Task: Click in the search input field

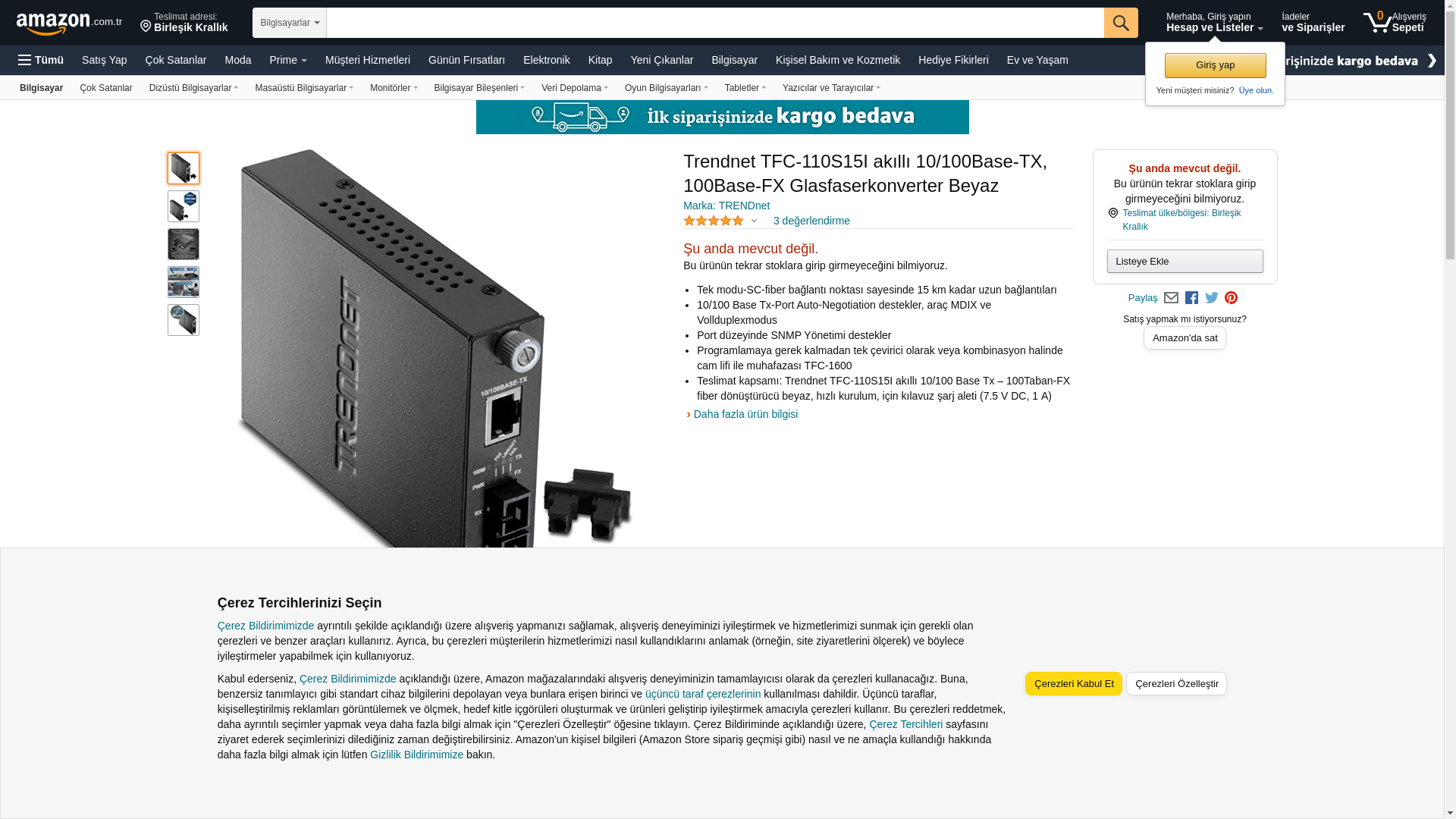Action: 715,23
